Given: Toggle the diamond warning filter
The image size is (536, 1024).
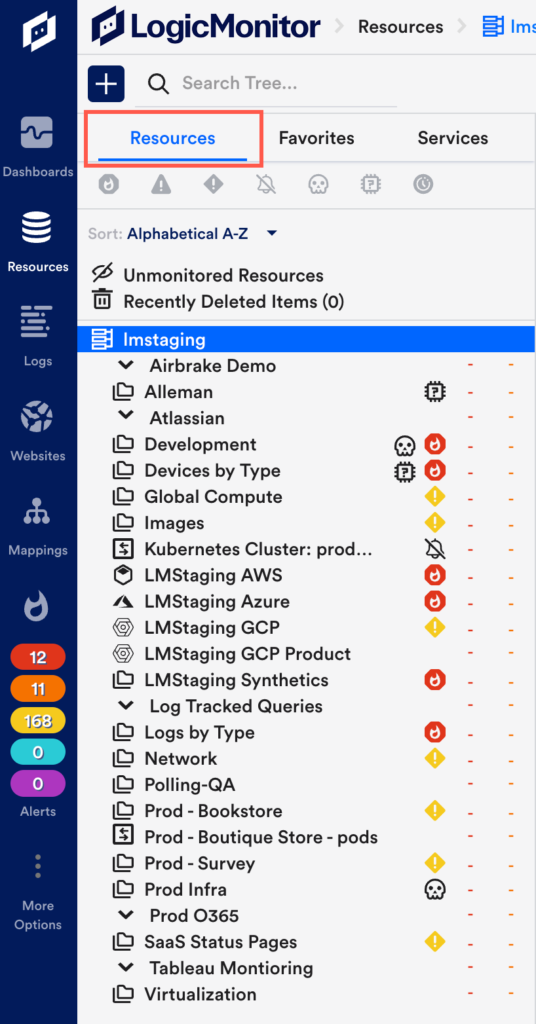Looking at the screenshot, I should pos(213,185).
